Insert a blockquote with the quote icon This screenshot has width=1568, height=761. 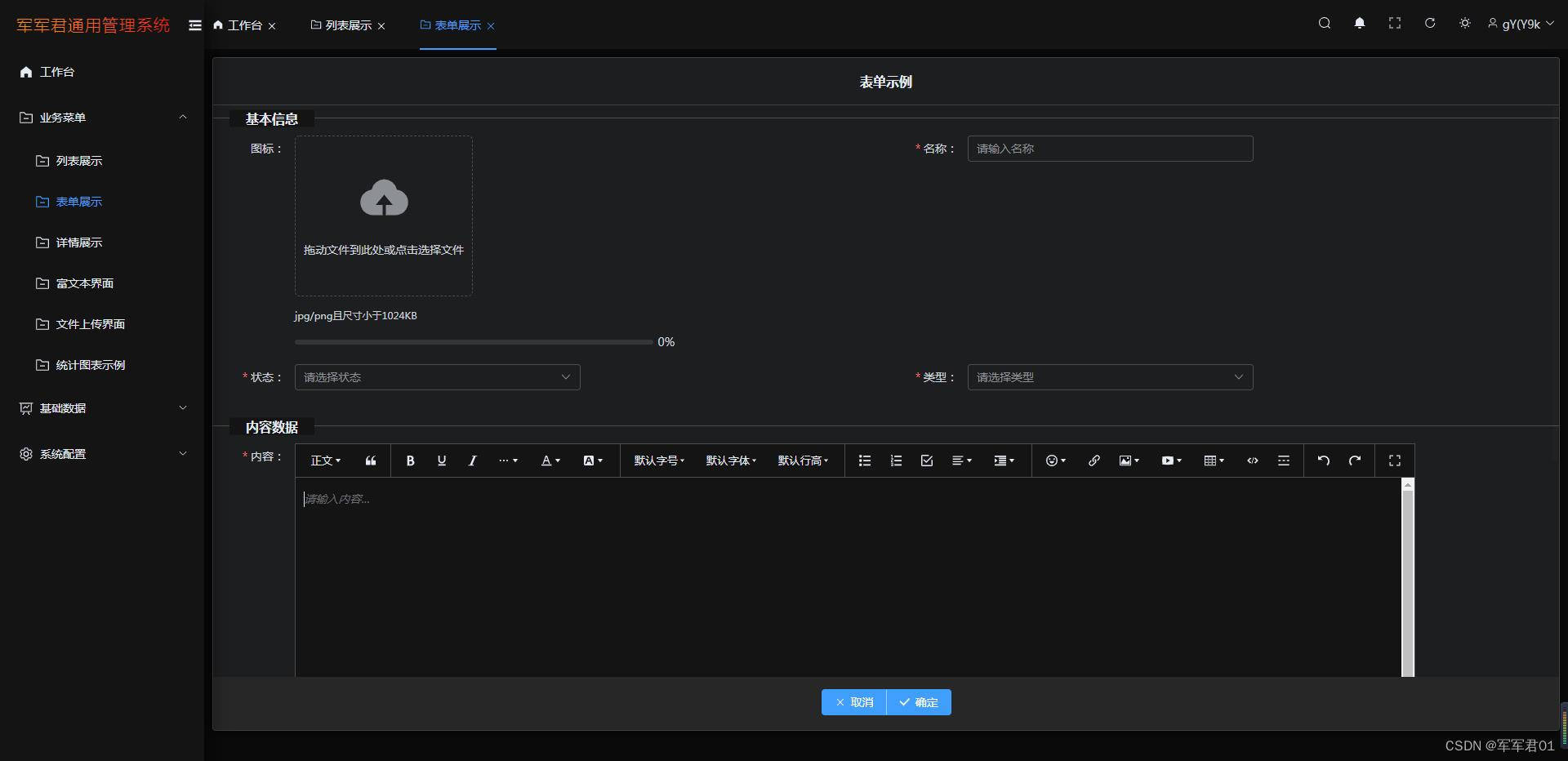click(x=371, y=461)
